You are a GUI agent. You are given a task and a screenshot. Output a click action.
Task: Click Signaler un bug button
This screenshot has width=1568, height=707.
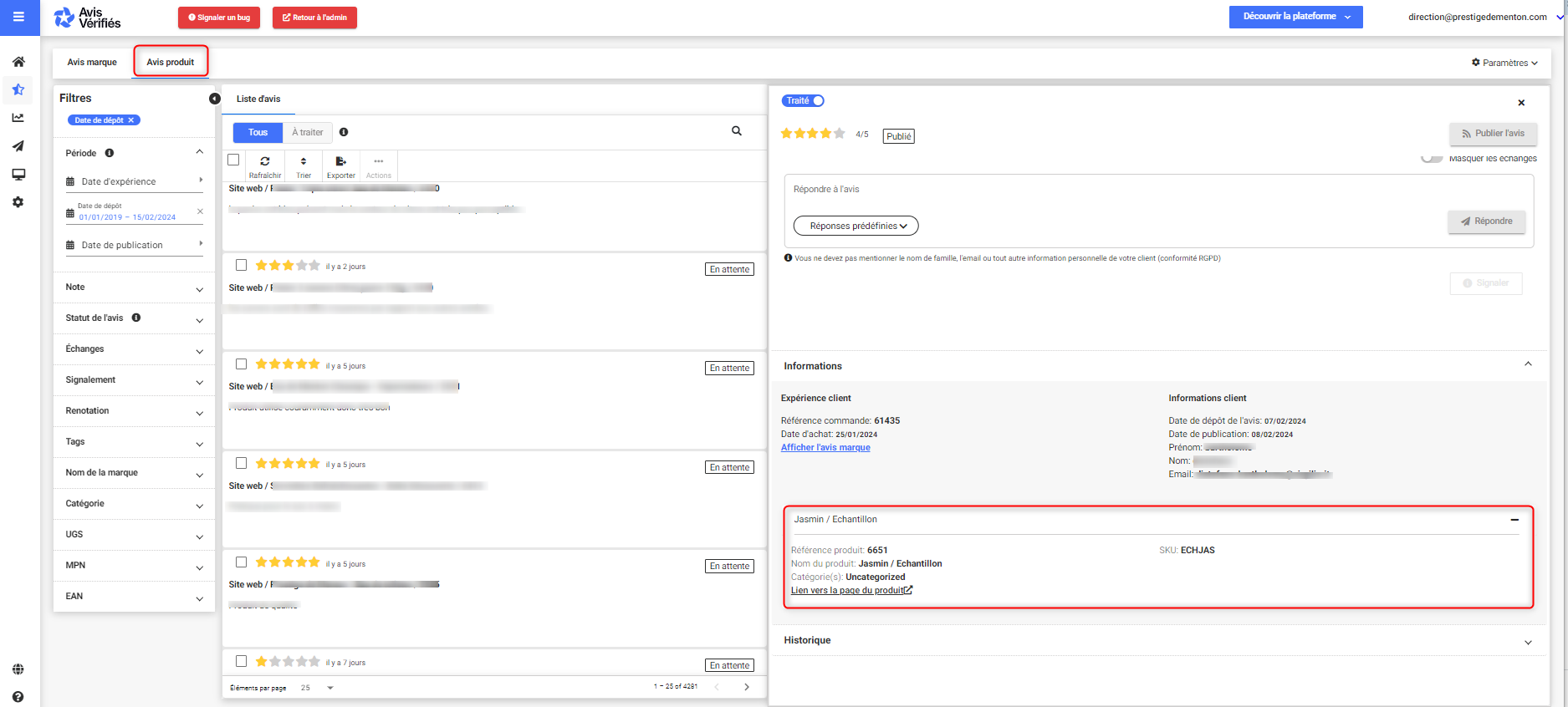[x=219, y=18]
